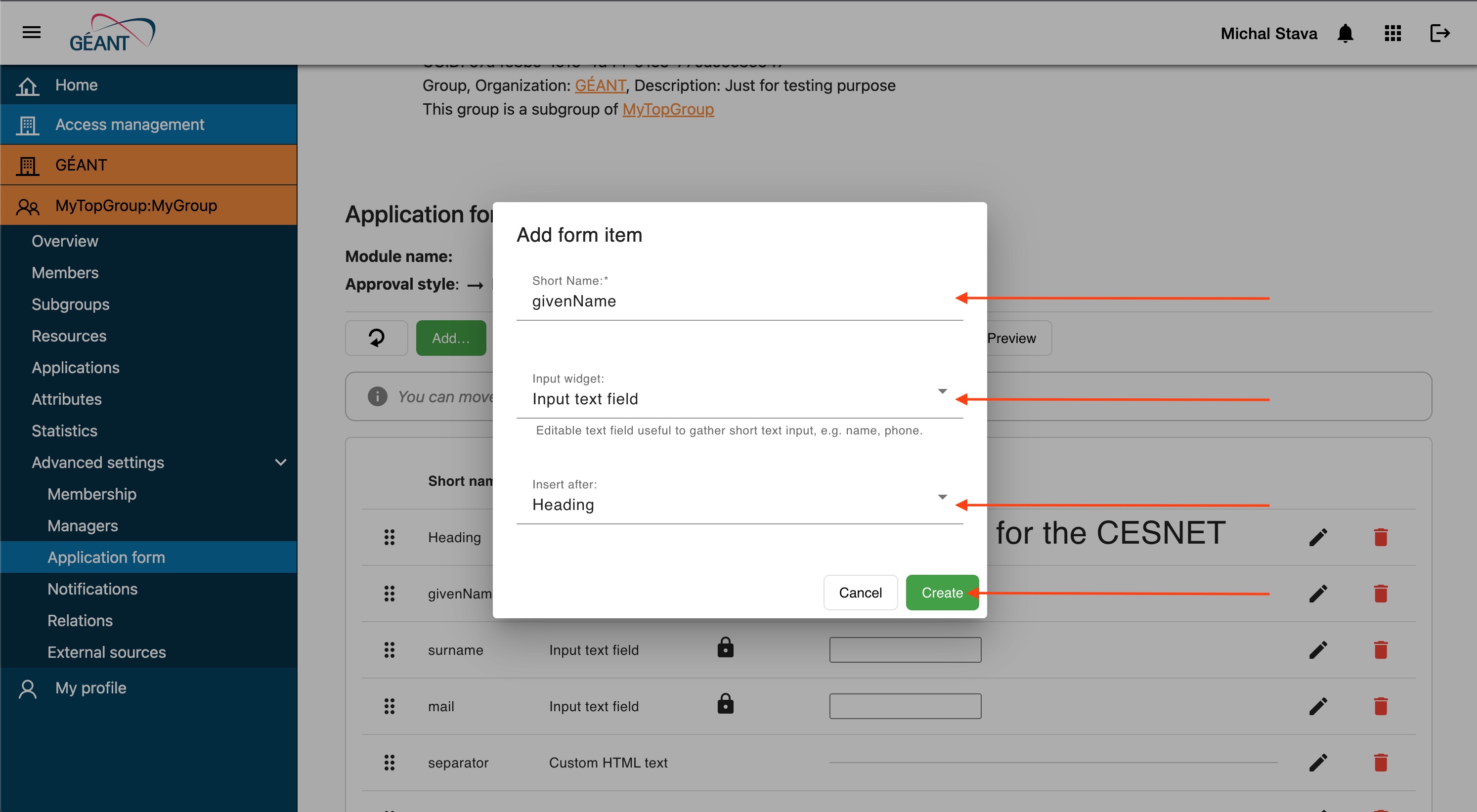Select MyTopGroup:MyGroup in sidebar
Screen dimensions: 1477x812
pyautogui.click(x=148, y=205)
